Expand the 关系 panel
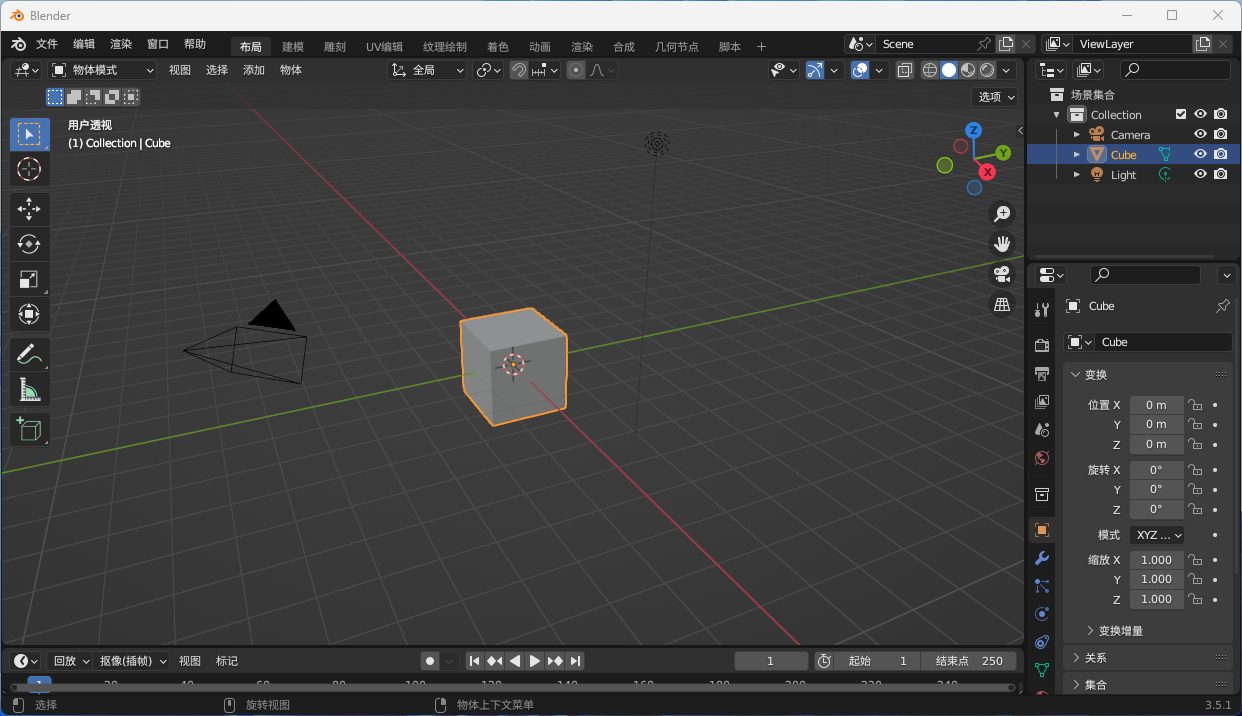Viewport: 1242px width, 716px height. click(1076, 658)
